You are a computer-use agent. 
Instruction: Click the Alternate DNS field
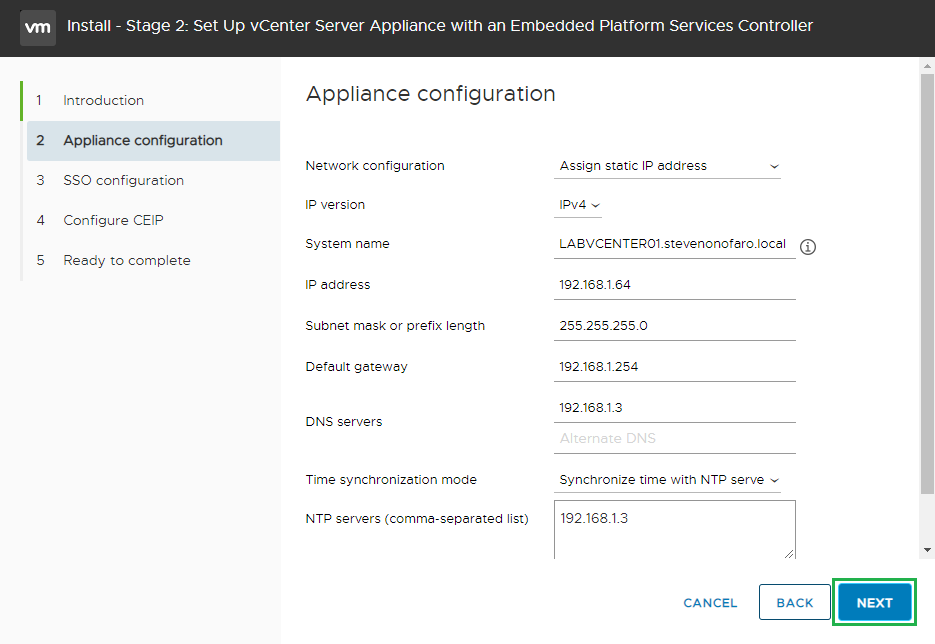click(x=674, y=439)
